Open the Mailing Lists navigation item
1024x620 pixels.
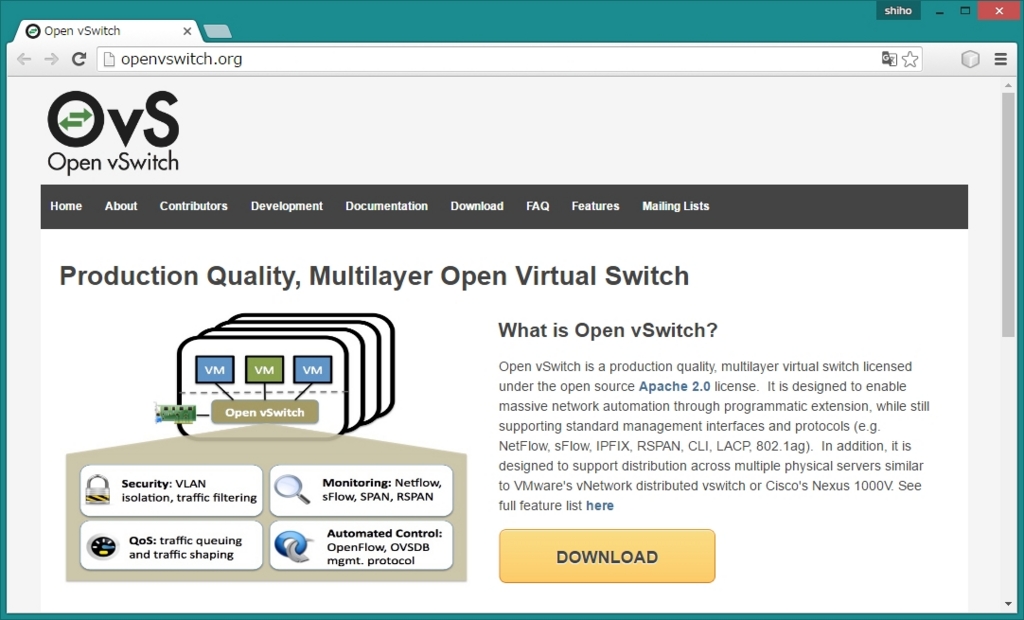675,206
